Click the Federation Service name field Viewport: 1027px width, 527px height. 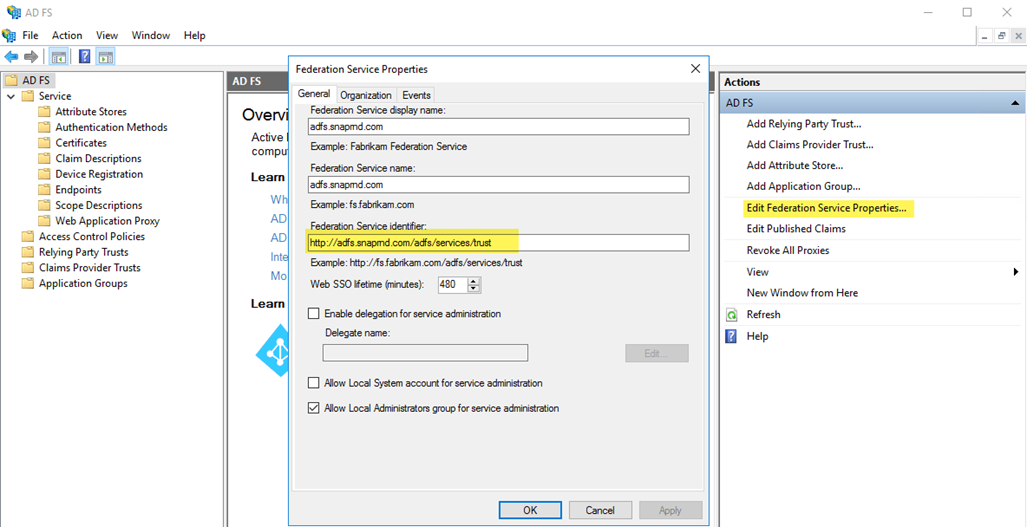(x=498, y=185)
